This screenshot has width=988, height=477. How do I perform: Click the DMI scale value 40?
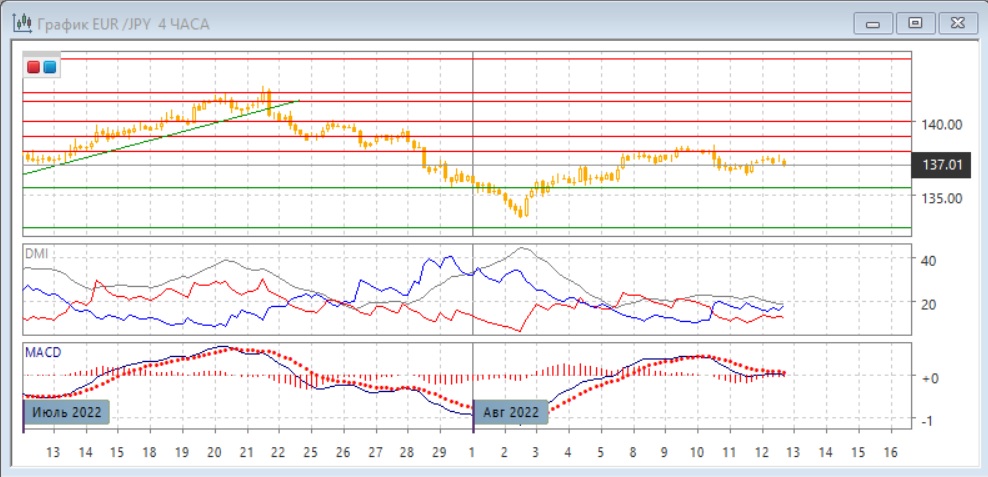[928, 261]
